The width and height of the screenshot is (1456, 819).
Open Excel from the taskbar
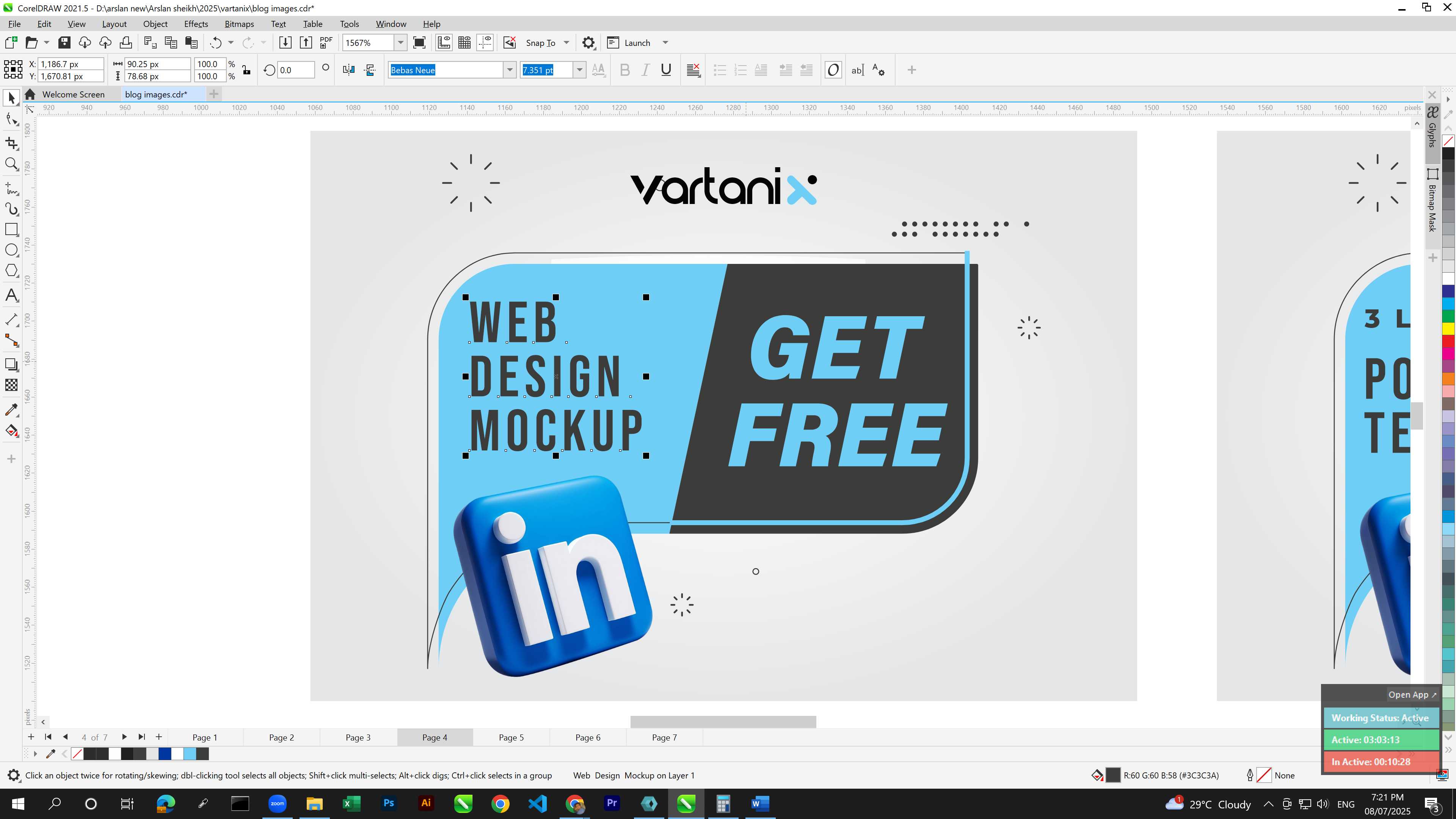(351, 803)
